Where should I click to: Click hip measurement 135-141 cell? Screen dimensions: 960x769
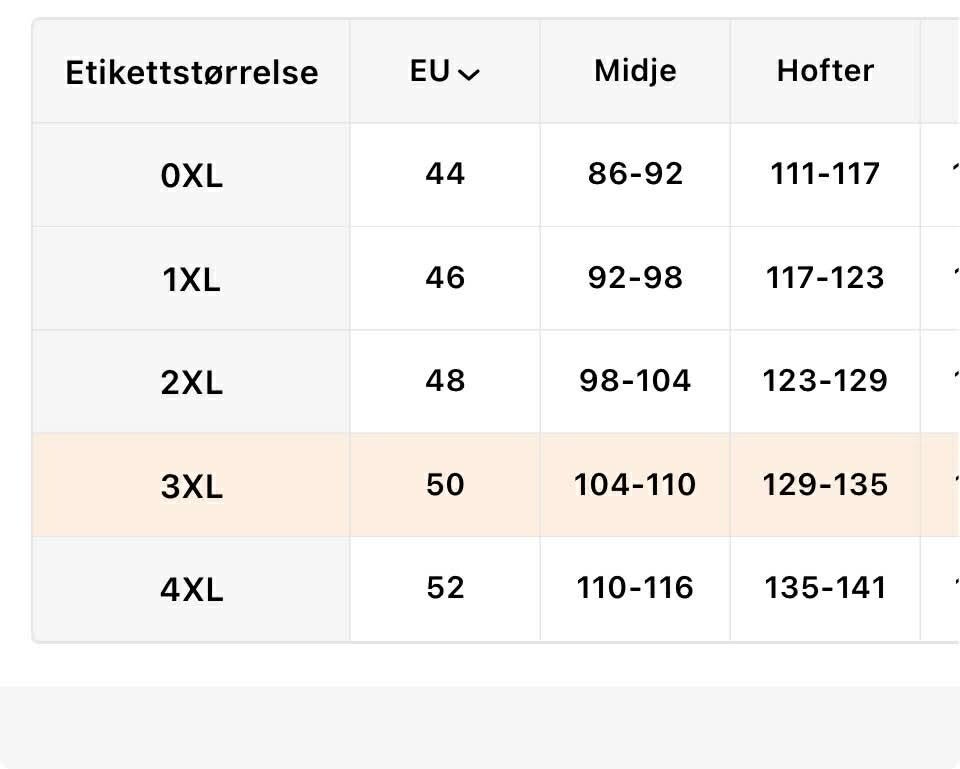coord(825,588)
